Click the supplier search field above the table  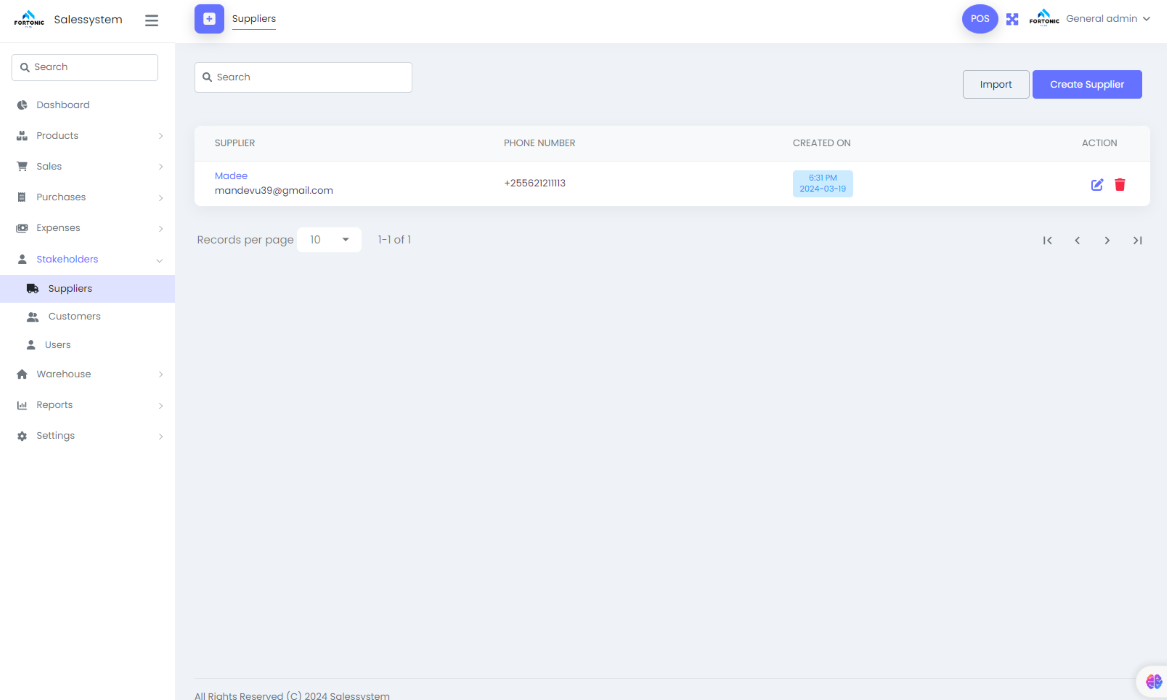click(x=303, y=77)
